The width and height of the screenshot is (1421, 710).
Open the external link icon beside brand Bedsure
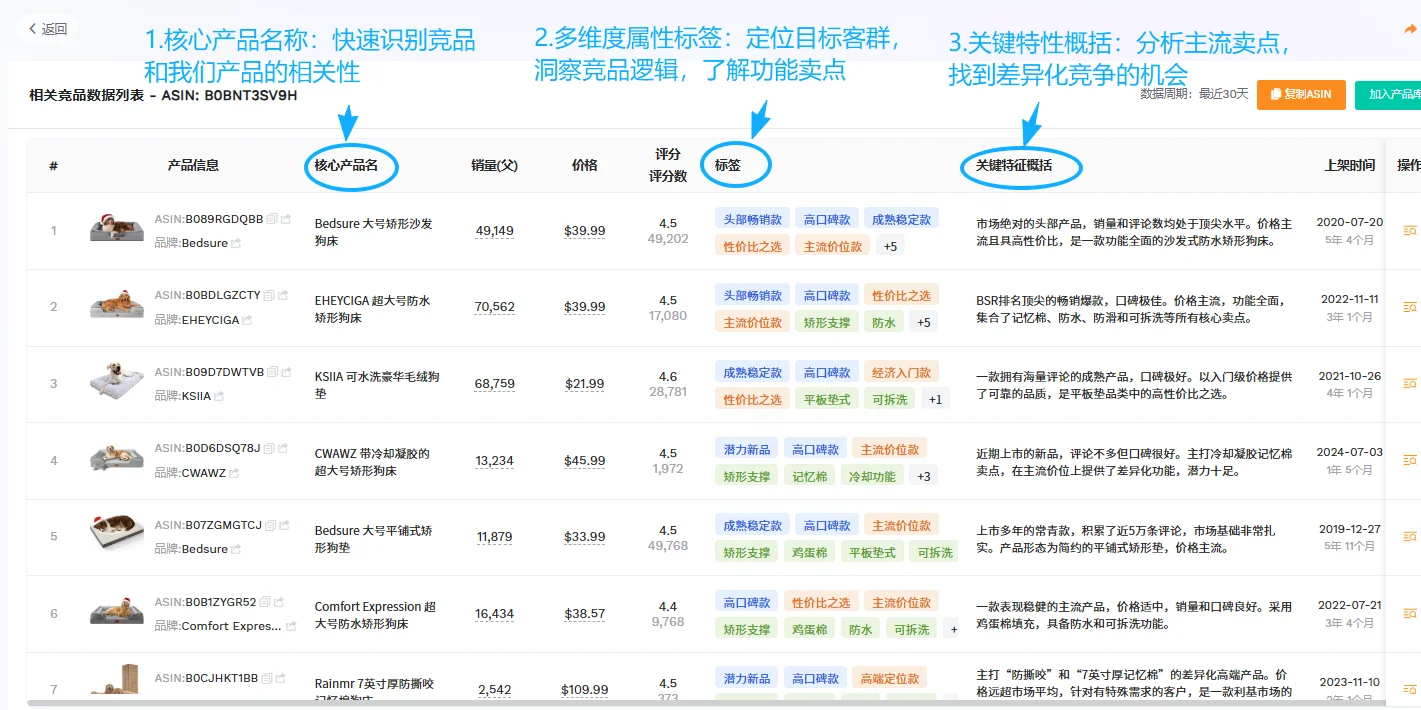pyautogui.click(x=236, y=243)
